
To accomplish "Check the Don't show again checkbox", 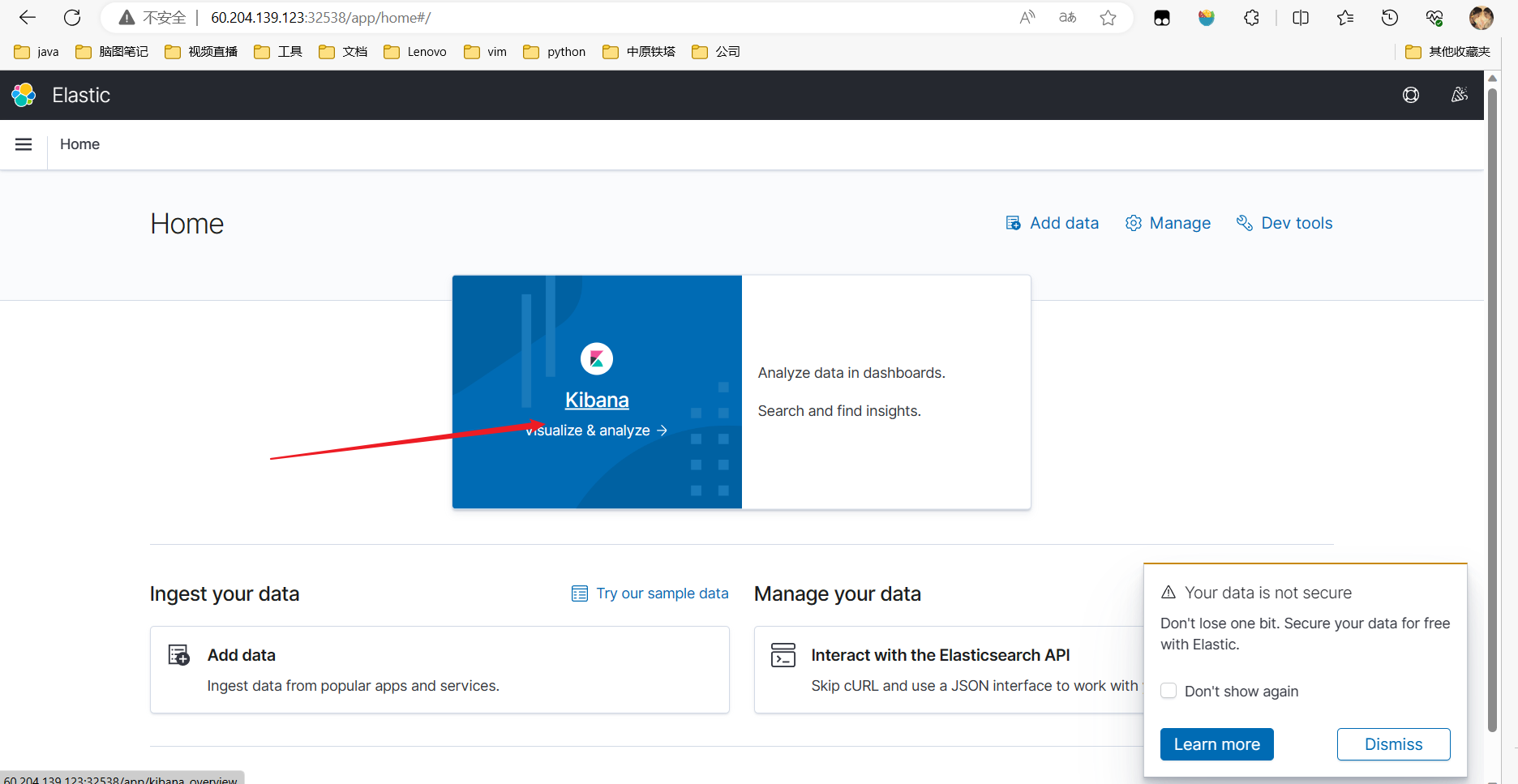I will click(1169, 691).
